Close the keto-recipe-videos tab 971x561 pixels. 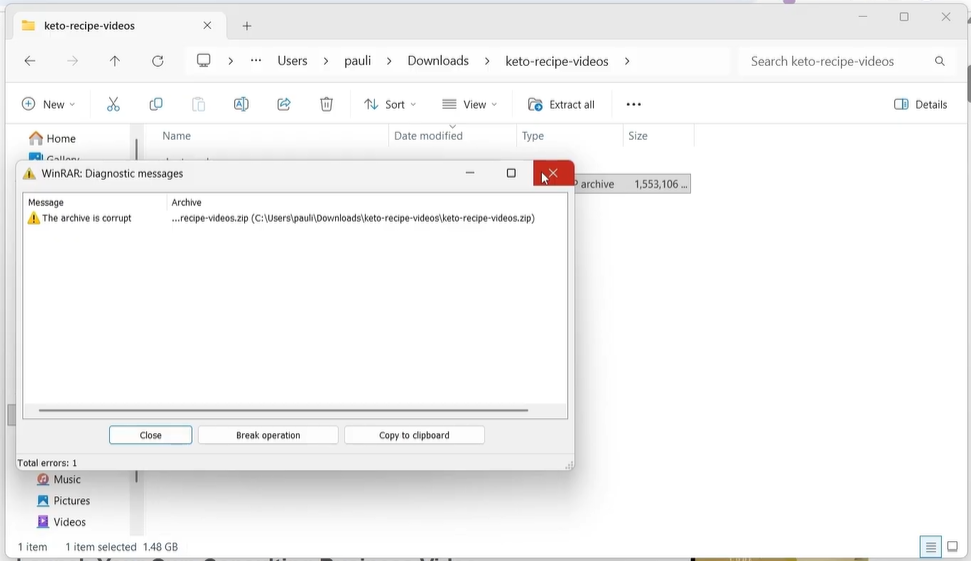coord(207,25)
